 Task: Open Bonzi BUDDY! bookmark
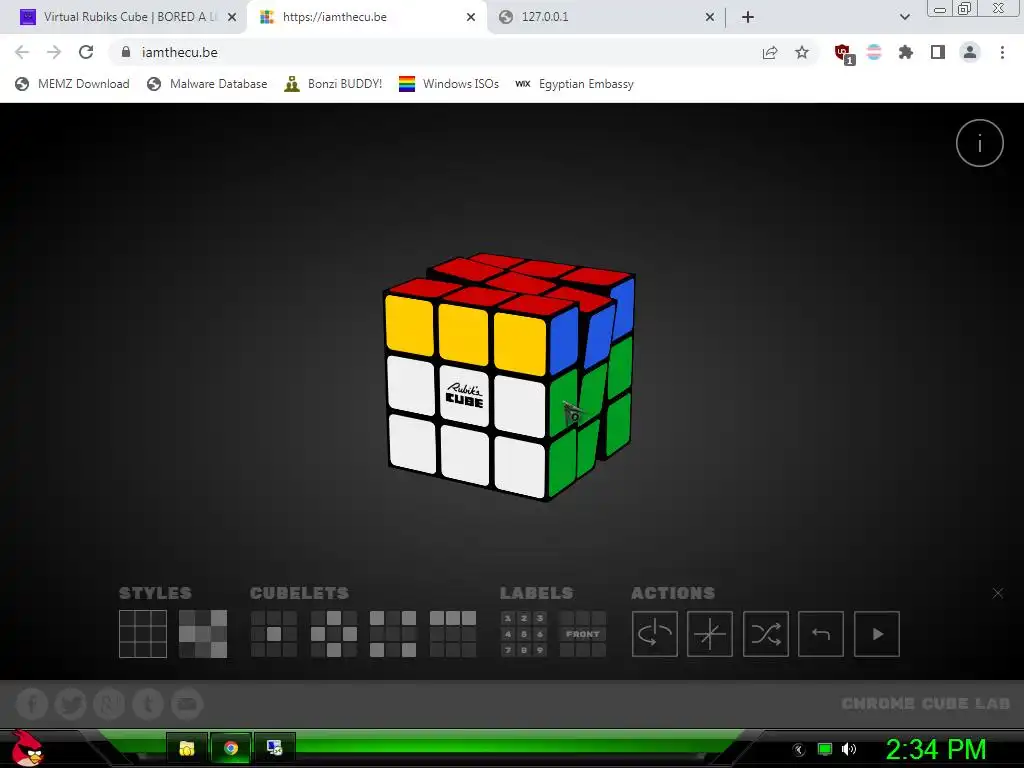(333, 84)
